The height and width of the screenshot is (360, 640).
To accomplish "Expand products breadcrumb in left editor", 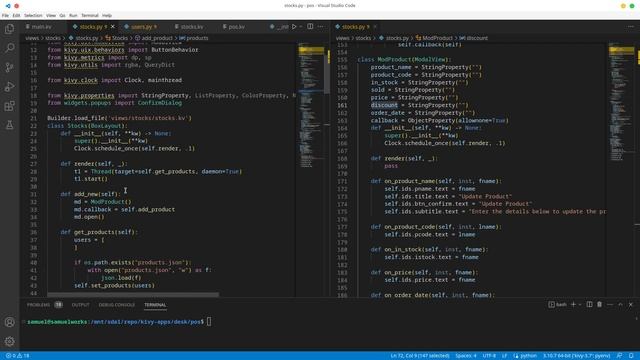I will click(x=194, y=38).
